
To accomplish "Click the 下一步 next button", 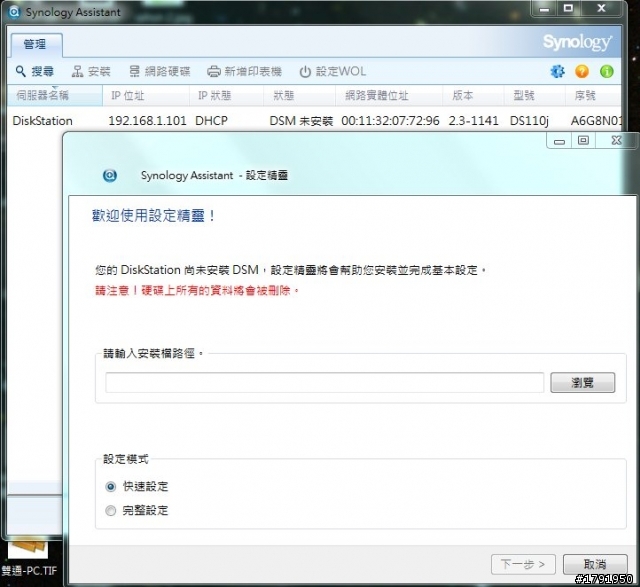I will tap(523, 565).
